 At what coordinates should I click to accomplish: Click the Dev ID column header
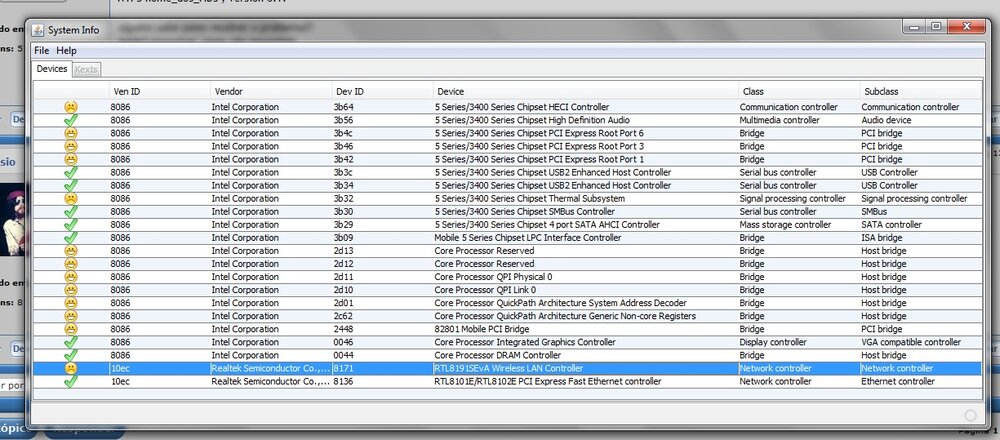pos(349,91)
